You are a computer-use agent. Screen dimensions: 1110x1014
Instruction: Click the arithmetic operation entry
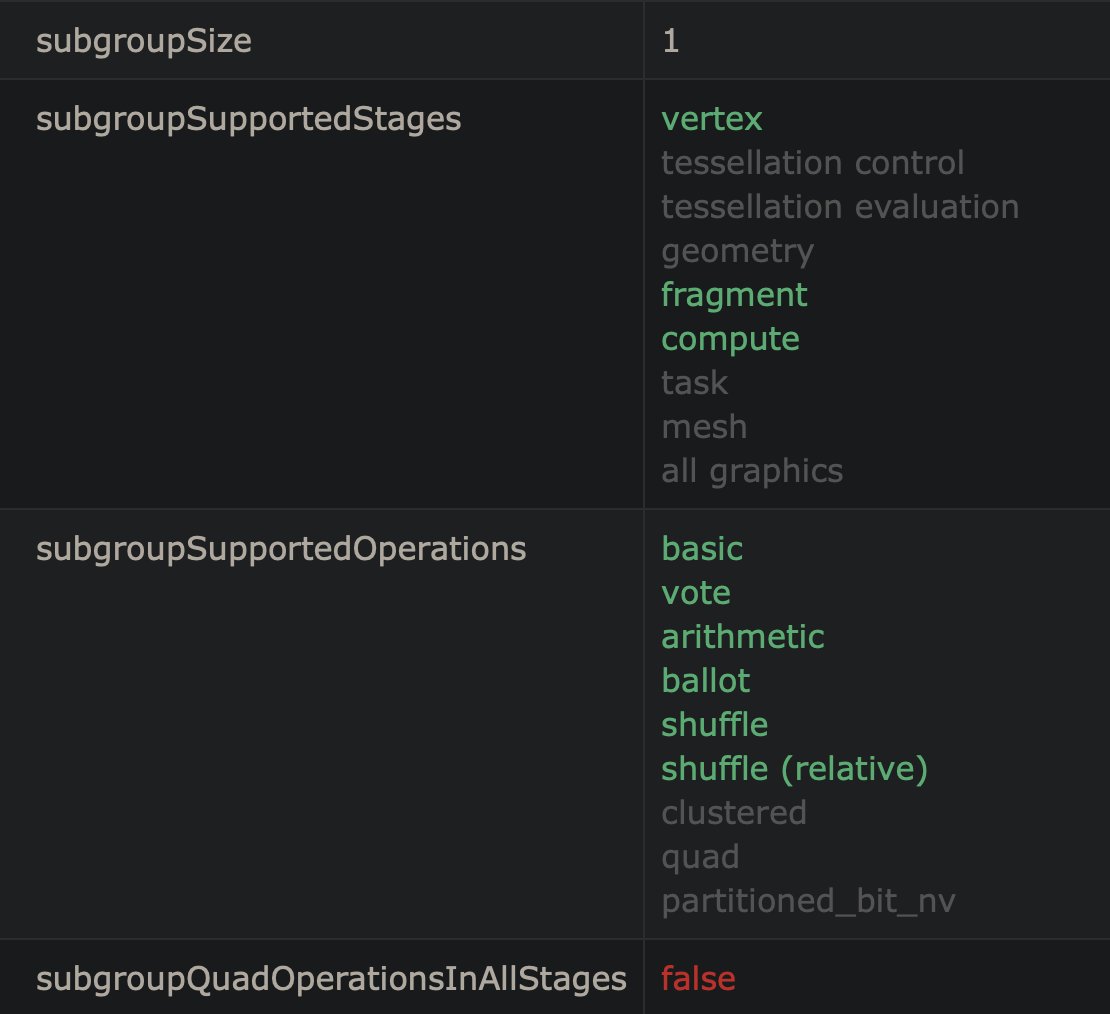(743, 637)
